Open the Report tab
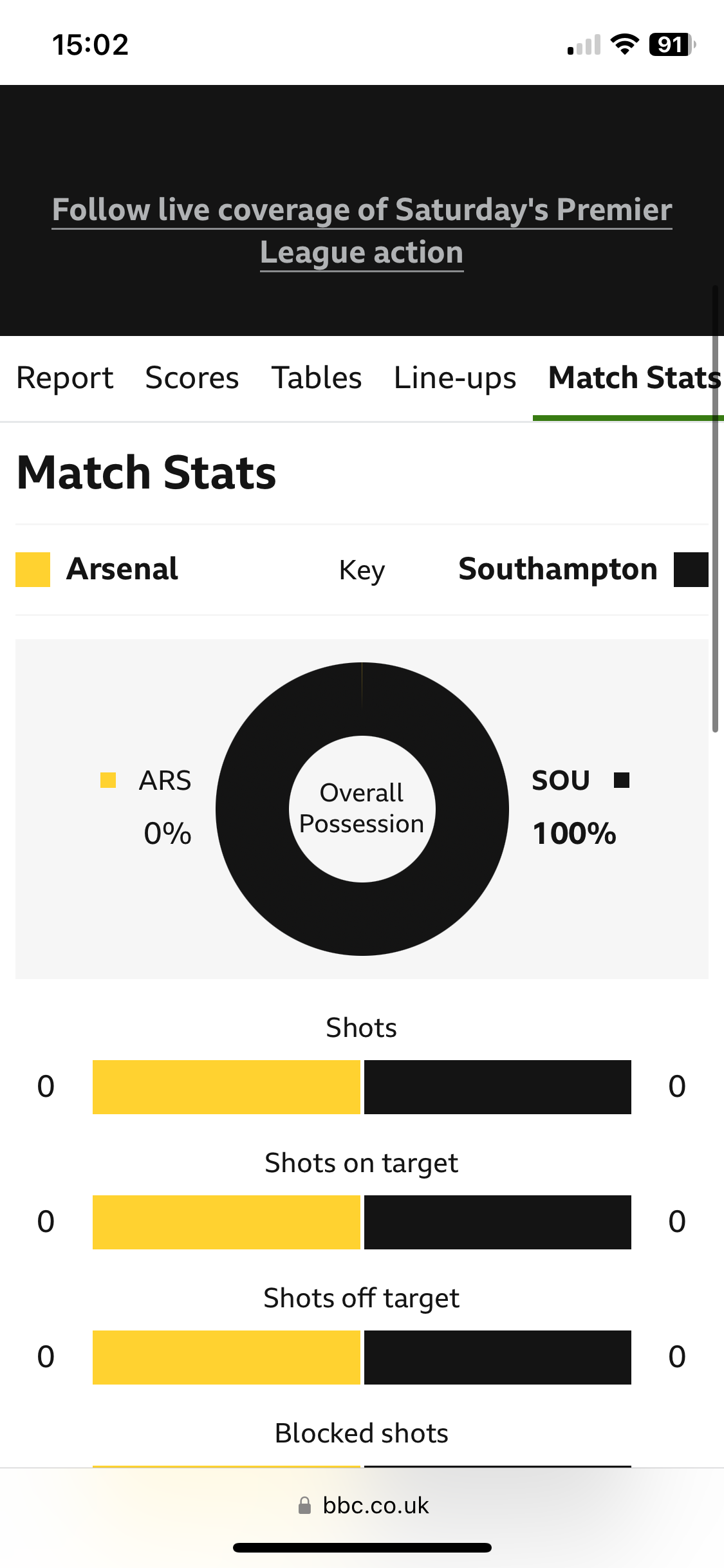The width and height of the screenshot is (724, 1568). click(x=65, y=378)
